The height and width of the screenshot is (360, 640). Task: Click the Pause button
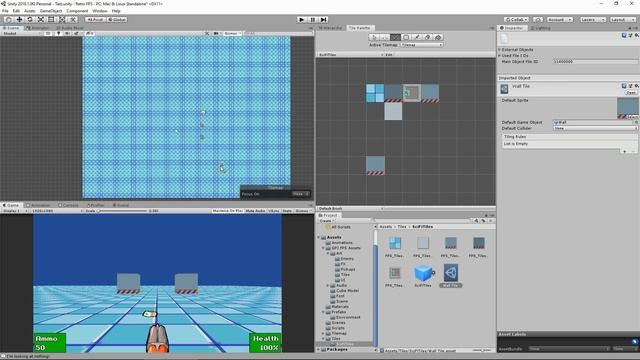point(313,20)
